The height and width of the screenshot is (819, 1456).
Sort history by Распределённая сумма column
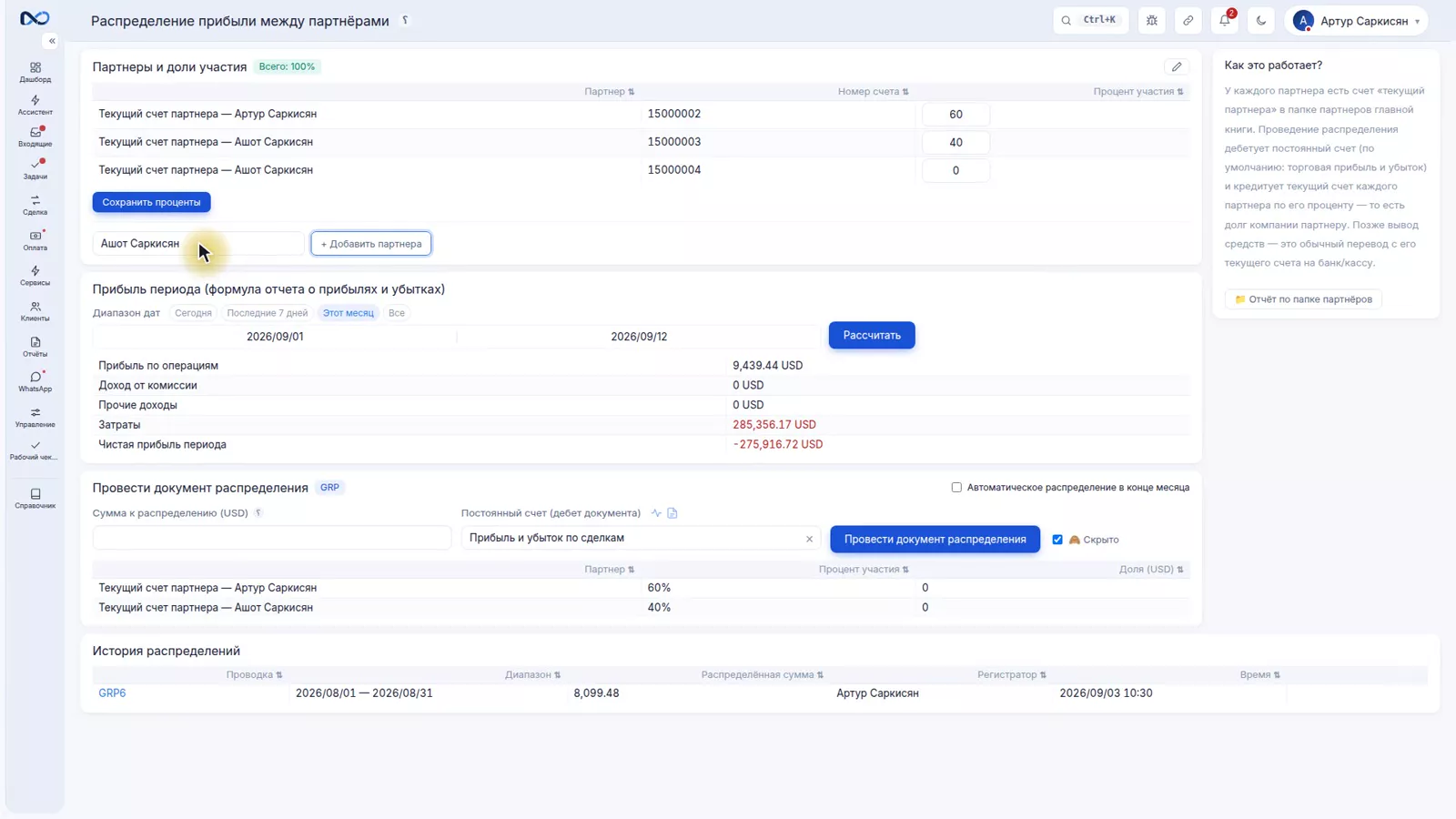click(x=763, y=675)
